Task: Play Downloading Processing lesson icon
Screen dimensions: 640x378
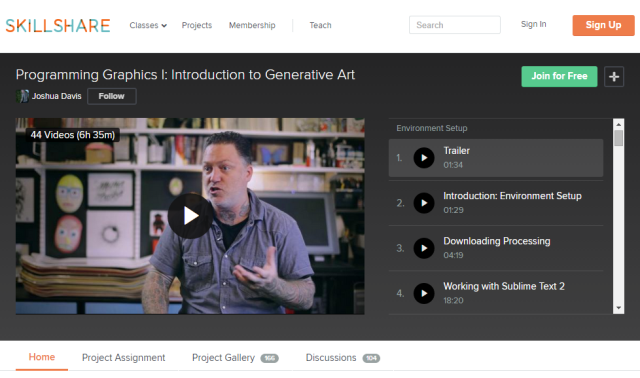Action: (424, 248)
